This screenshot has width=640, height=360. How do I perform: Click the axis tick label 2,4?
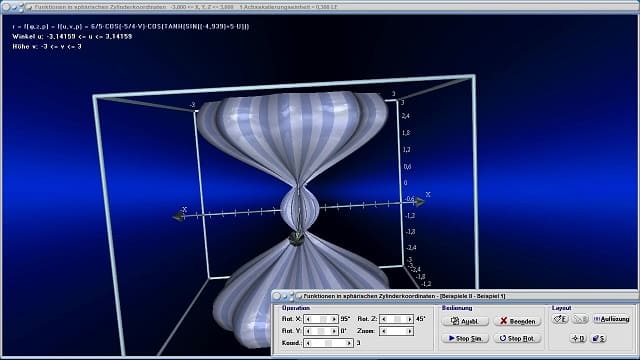[405, 116]
